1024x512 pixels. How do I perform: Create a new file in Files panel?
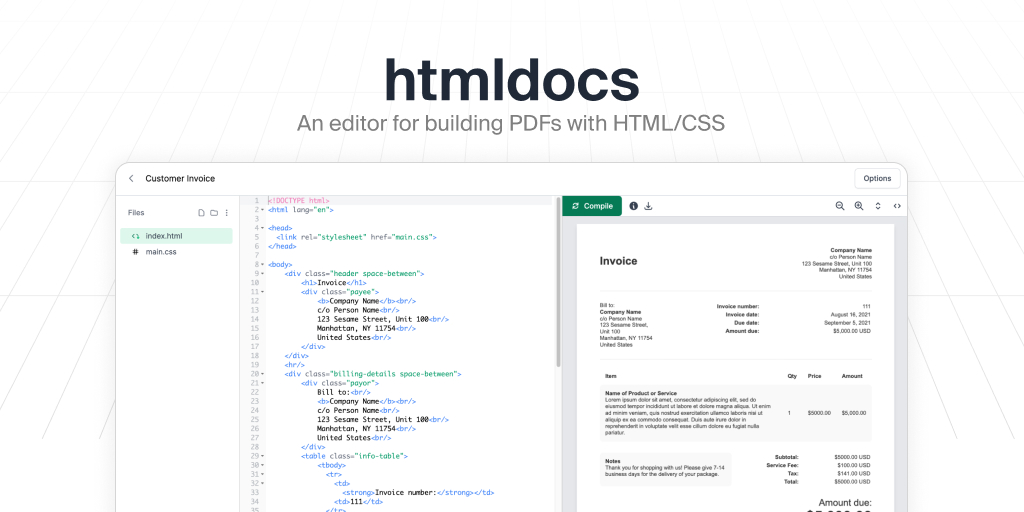point(201,213)
